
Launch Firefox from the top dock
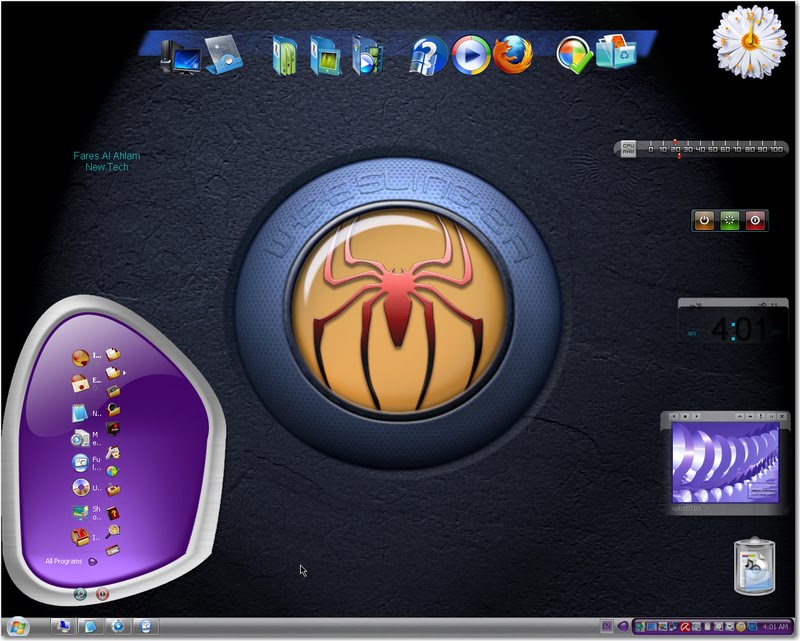click(x=512, y=54)
